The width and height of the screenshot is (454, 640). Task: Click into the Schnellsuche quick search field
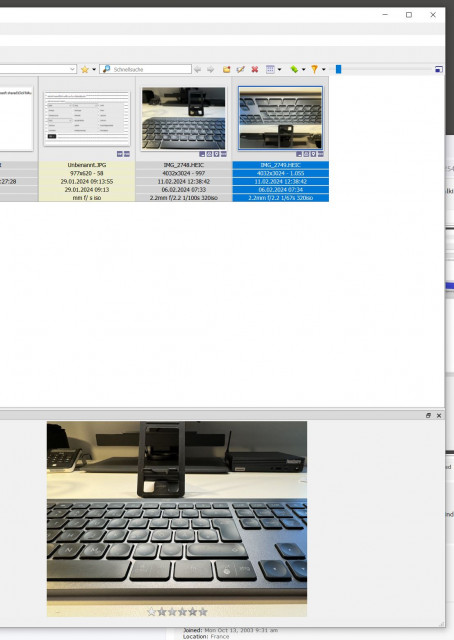(145, 69)
